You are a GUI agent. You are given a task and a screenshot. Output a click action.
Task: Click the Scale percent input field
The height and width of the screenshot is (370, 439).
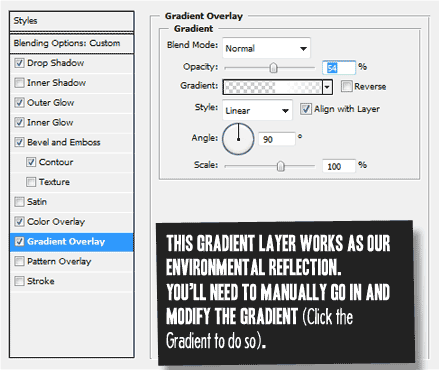339,166
